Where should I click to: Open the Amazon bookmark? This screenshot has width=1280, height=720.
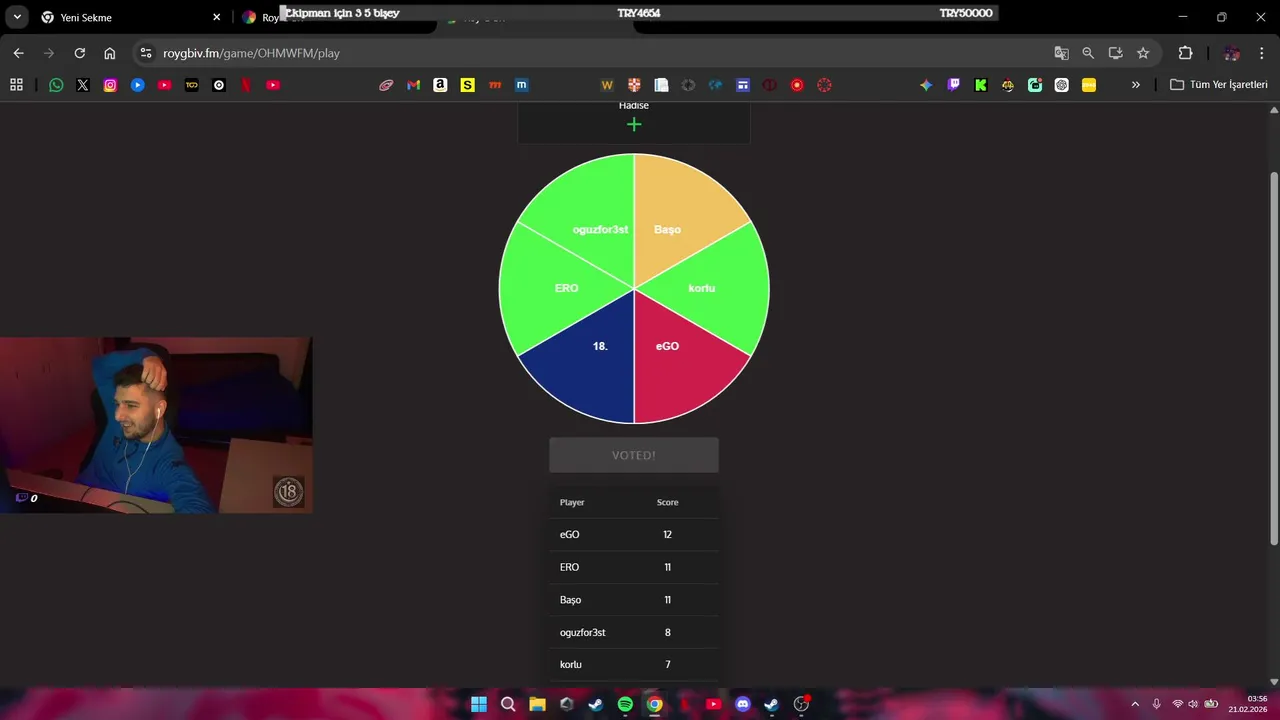pyautogui.click(x=440, y=85)
